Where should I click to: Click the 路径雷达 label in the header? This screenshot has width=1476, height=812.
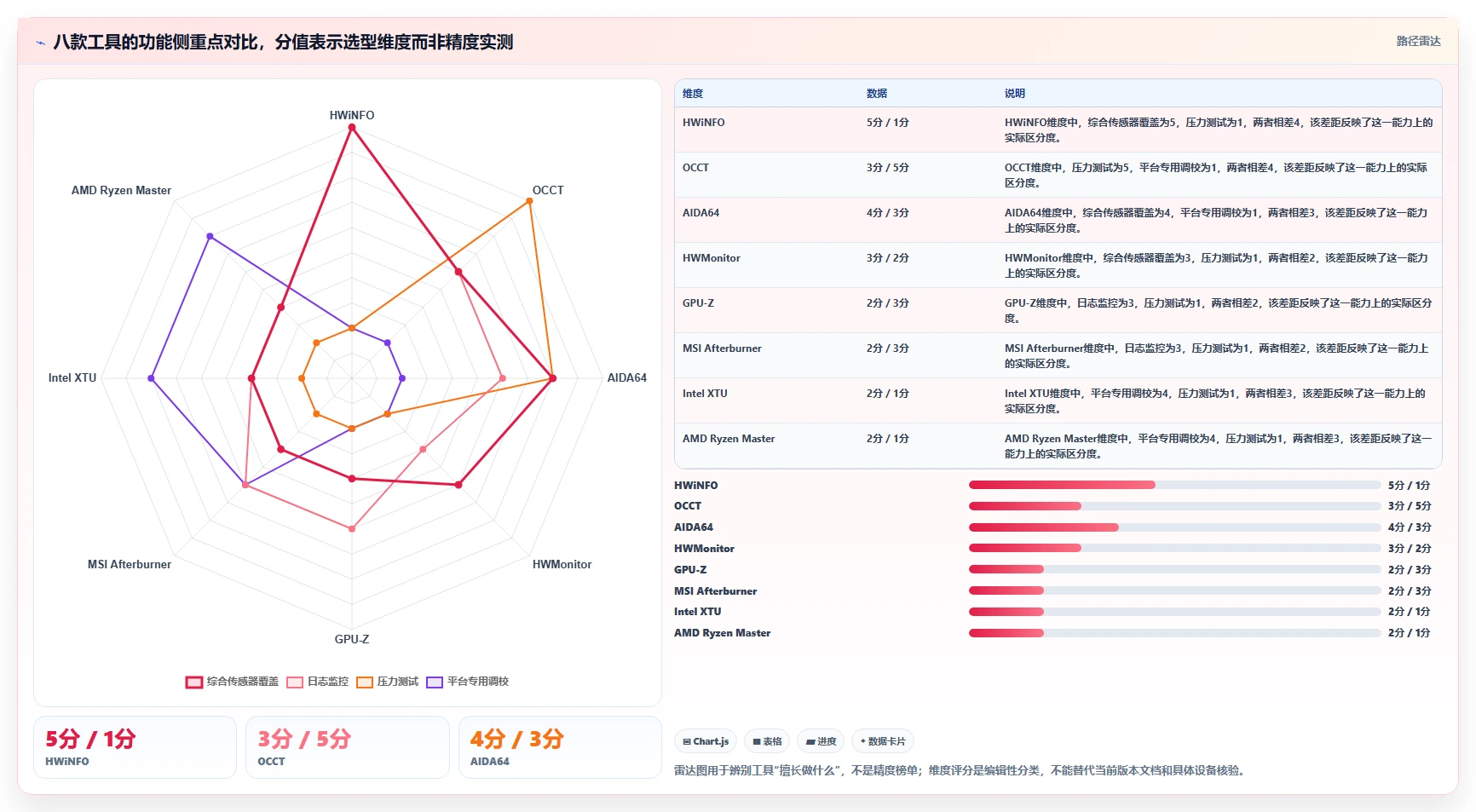pos(1418,41)
